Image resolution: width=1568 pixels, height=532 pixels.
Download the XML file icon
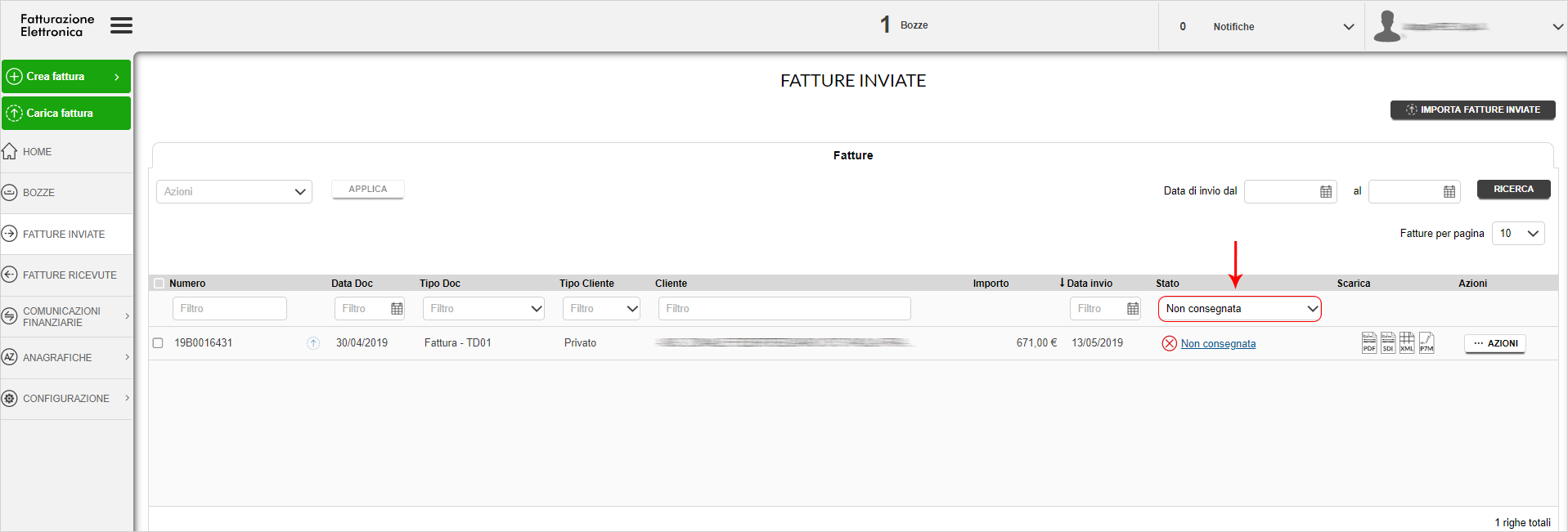coord(1407,342)
